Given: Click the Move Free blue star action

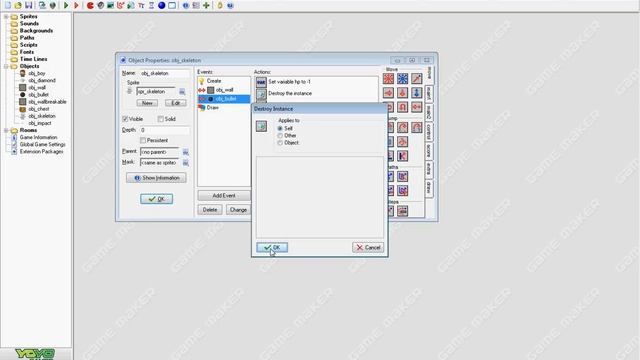Looking at the screenshot, I should [x=402, y=78].
